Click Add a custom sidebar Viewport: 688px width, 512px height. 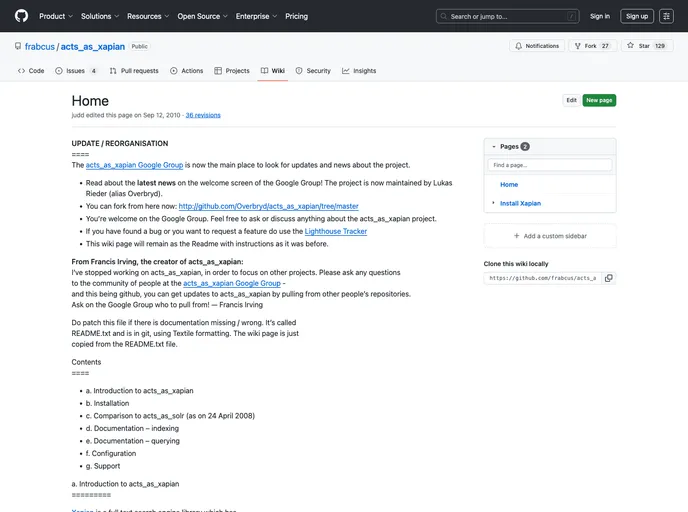pos(550,236)
